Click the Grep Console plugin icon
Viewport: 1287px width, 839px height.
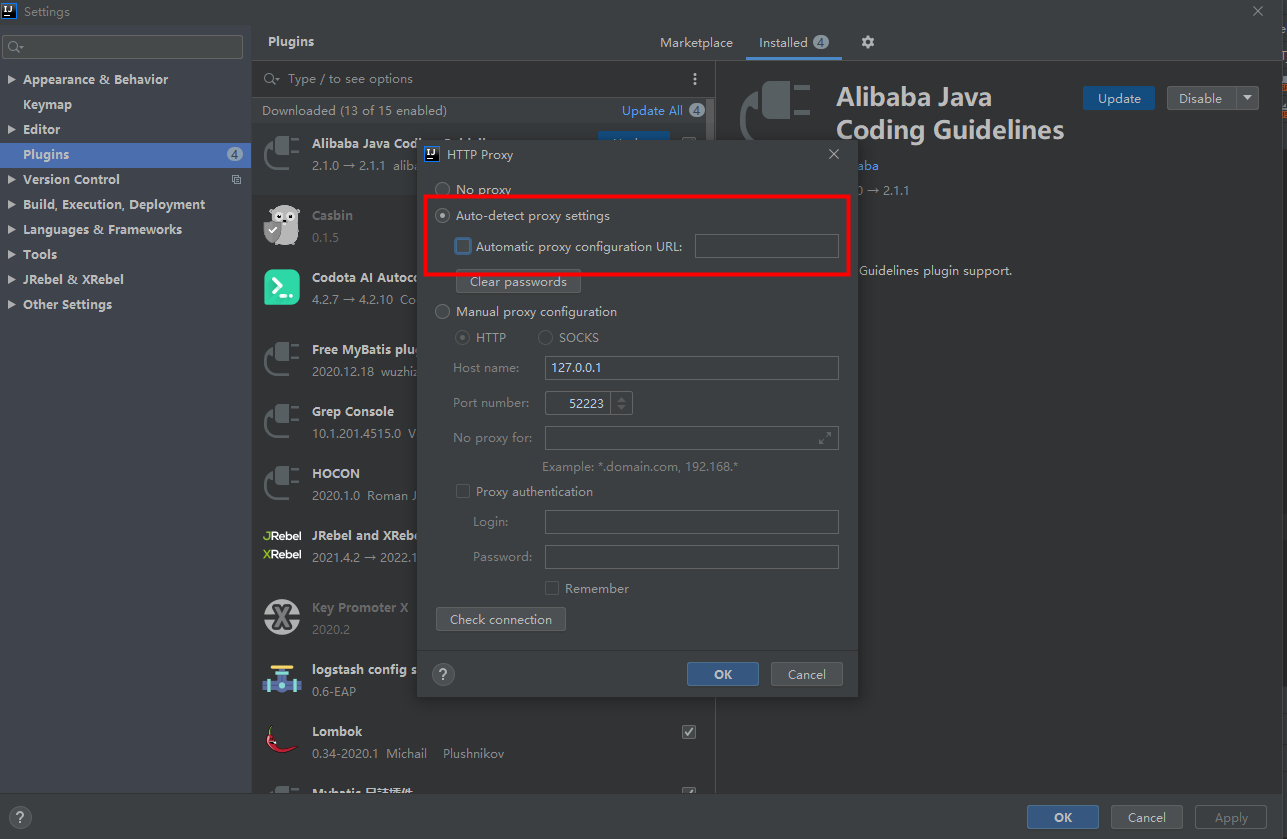282,422
